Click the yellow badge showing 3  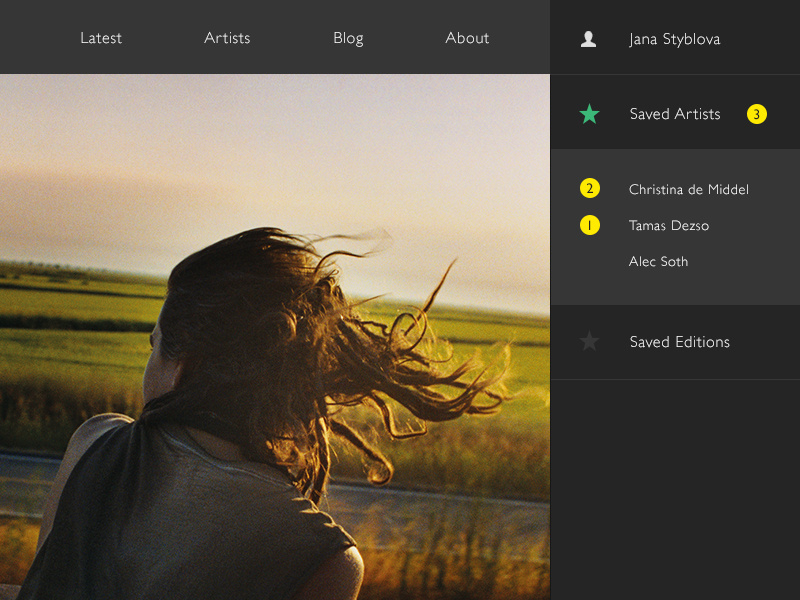[757, 114]
